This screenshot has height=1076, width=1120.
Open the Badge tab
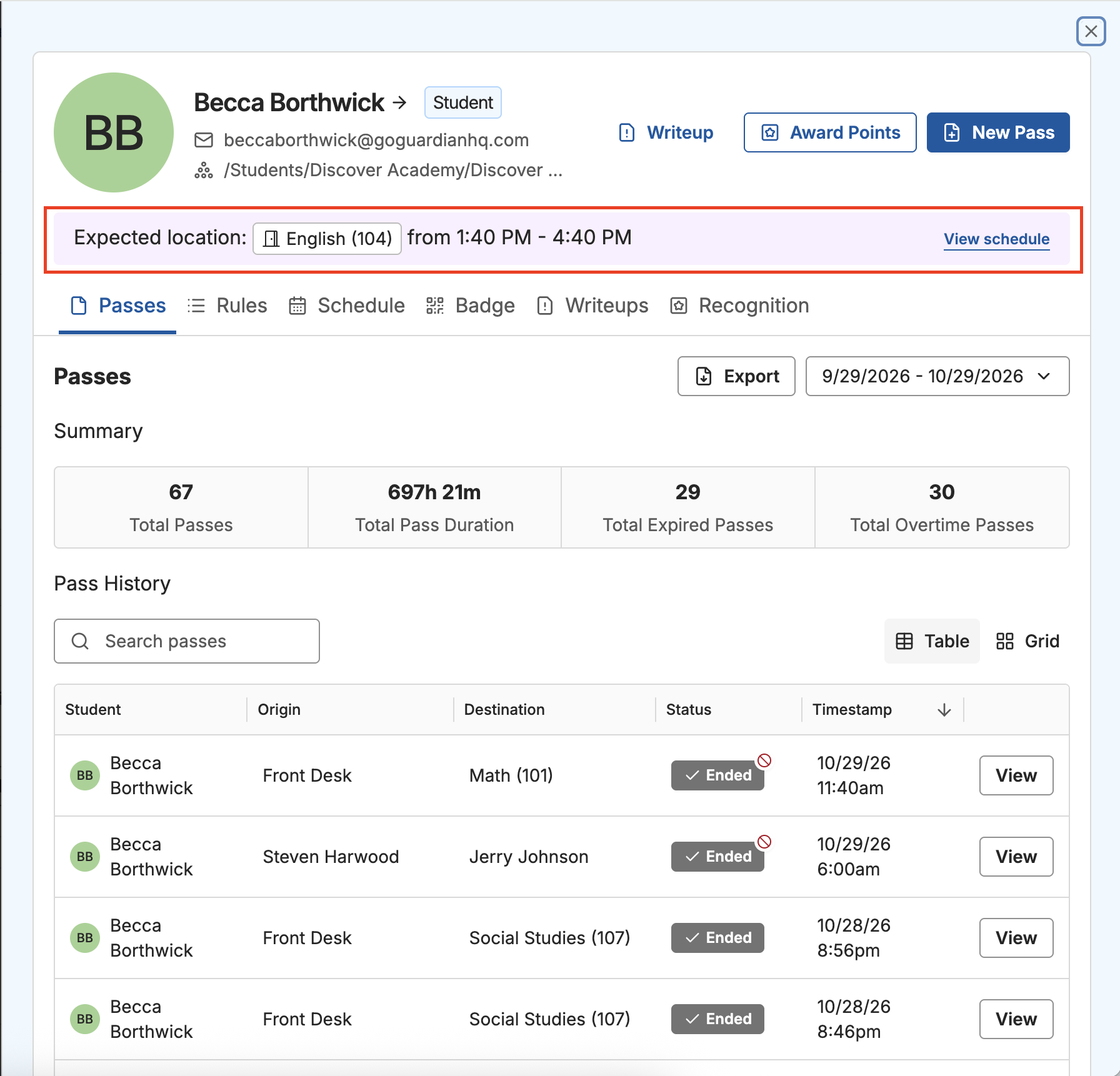(x=471, y=306)
